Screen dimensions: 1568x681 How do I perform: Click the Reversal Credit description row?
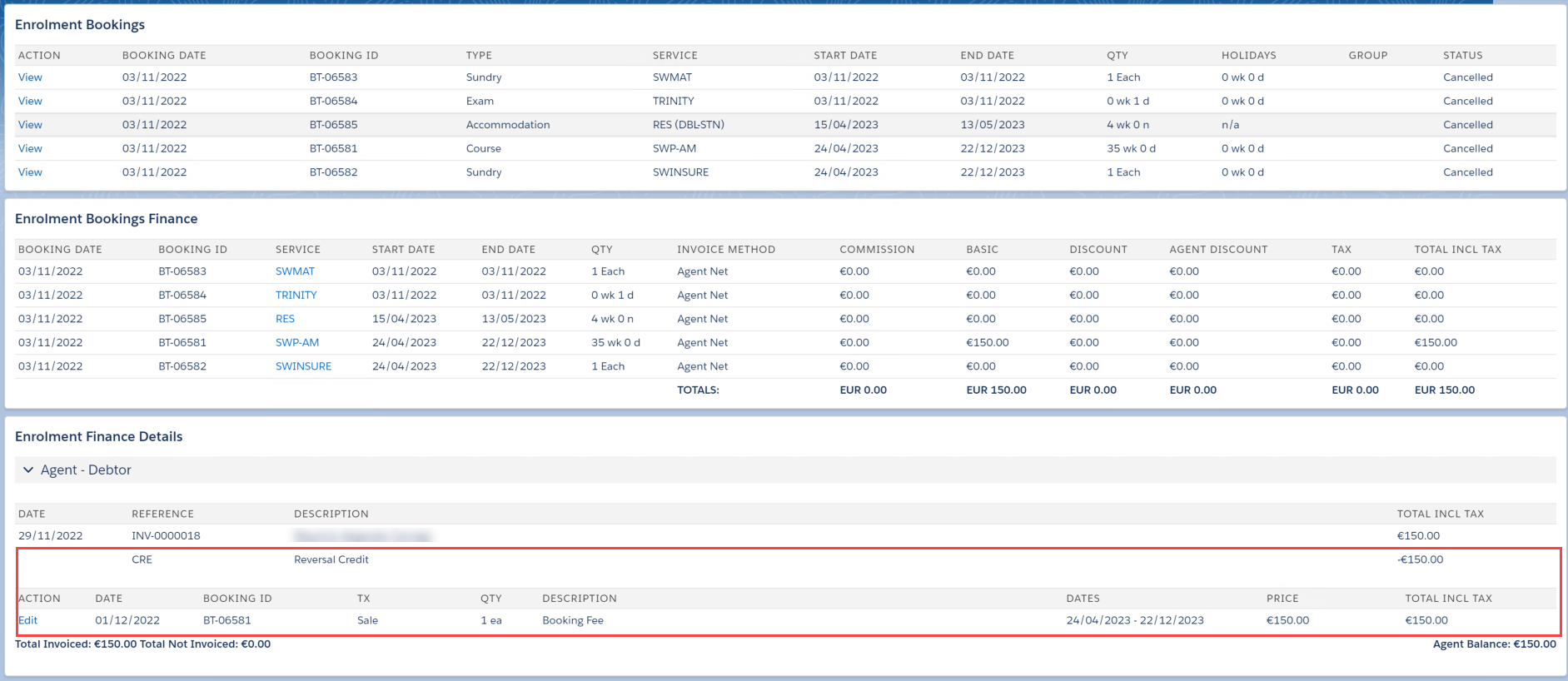pos(331,560)
